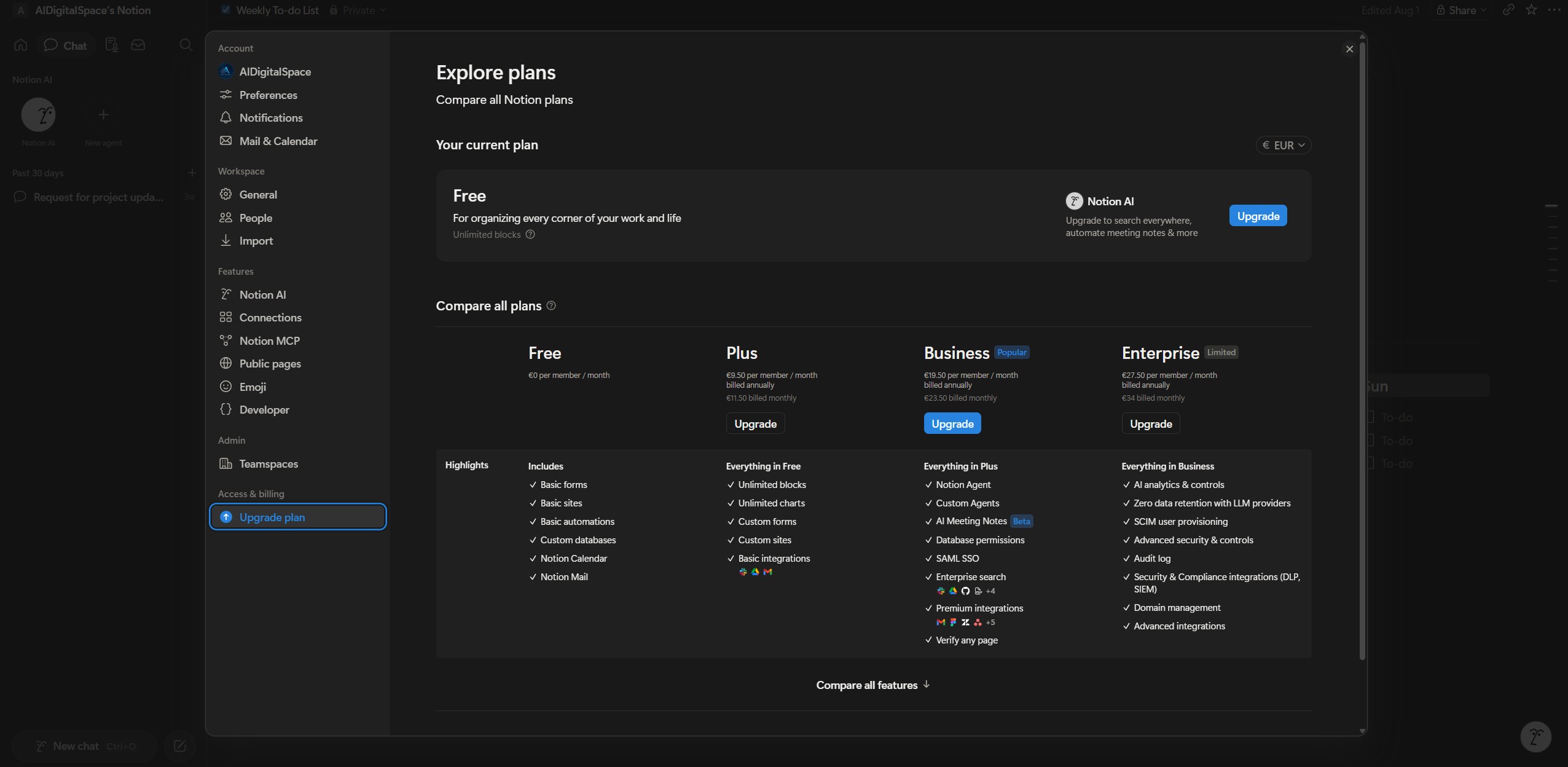Click AIDigitalSpace's Notion workspace switcher

83,10
